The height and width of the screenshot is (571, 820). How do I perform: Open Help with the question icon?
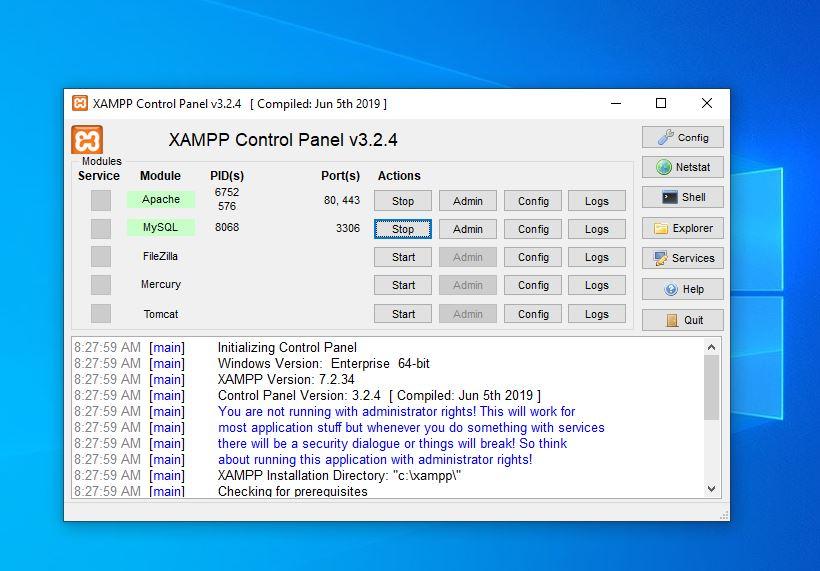coord(682,289)
